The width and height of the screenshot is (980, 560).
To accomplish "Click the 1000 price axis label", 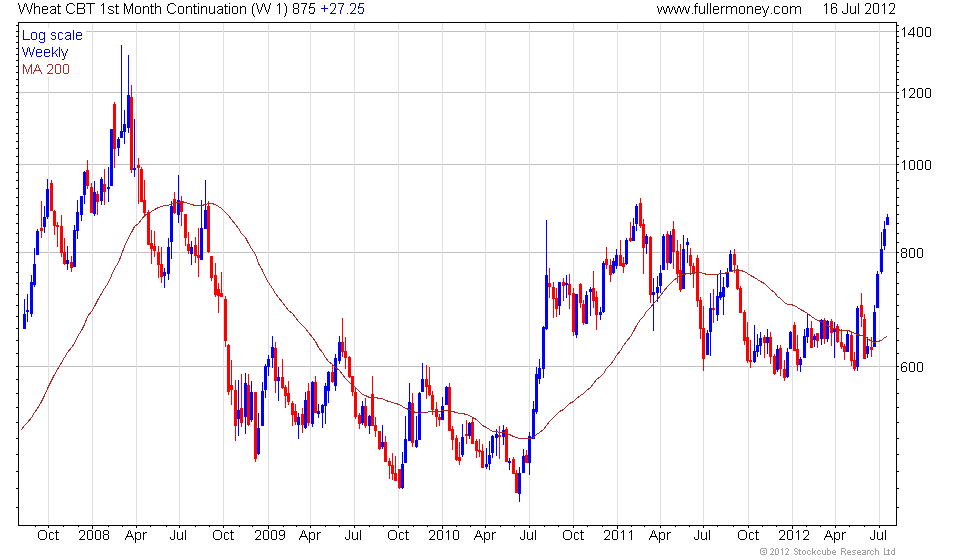I will click(x=916, y=165).
